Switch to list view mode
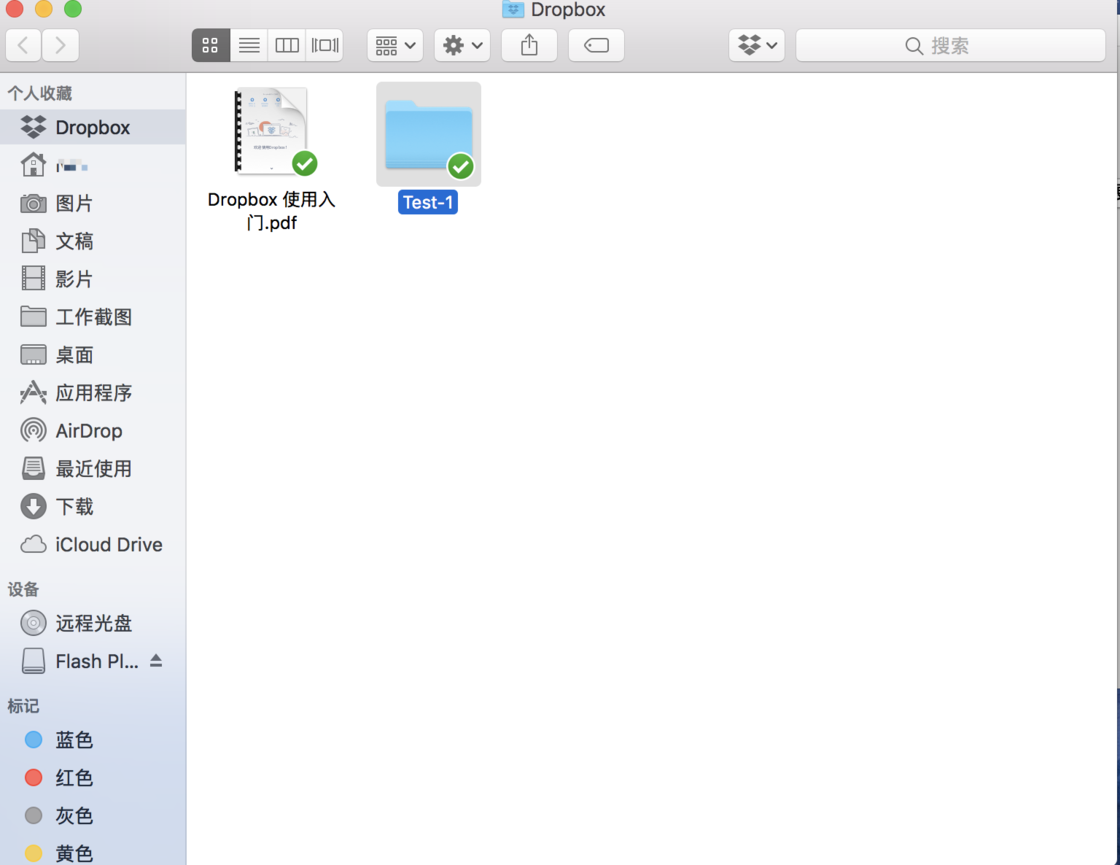Viewport: 1120px width, 865px height. pos(249,46)
